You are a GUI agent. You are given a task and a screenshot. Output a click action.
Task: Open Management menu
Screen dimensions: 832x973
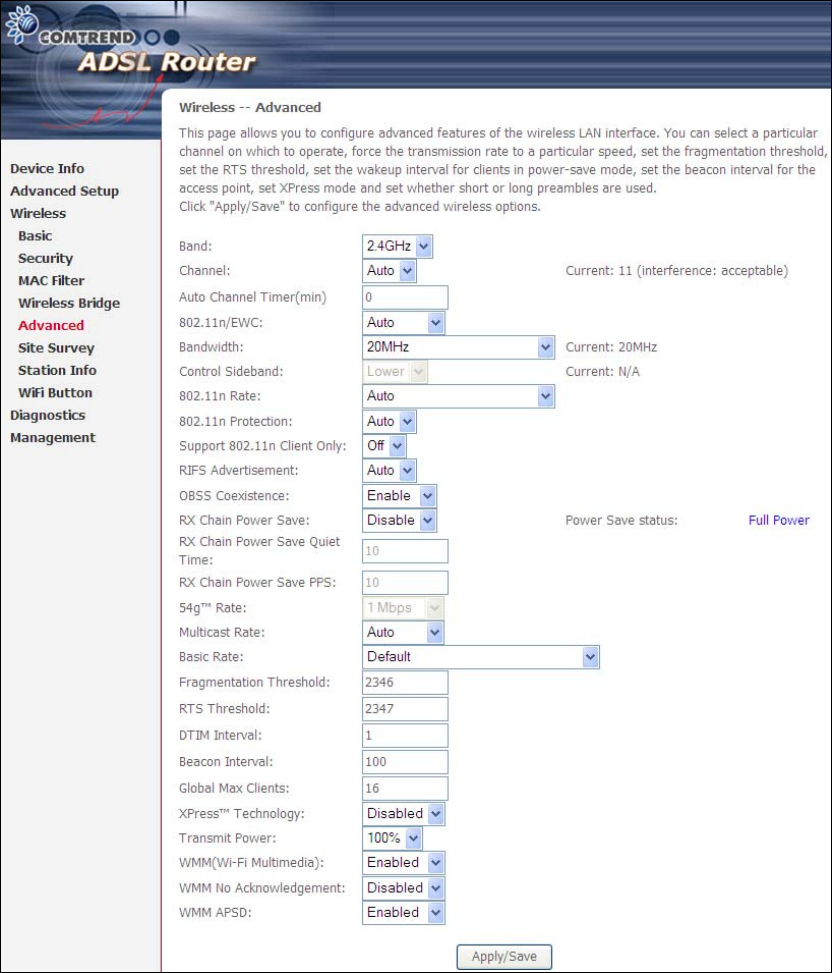[x=53, y=437]
